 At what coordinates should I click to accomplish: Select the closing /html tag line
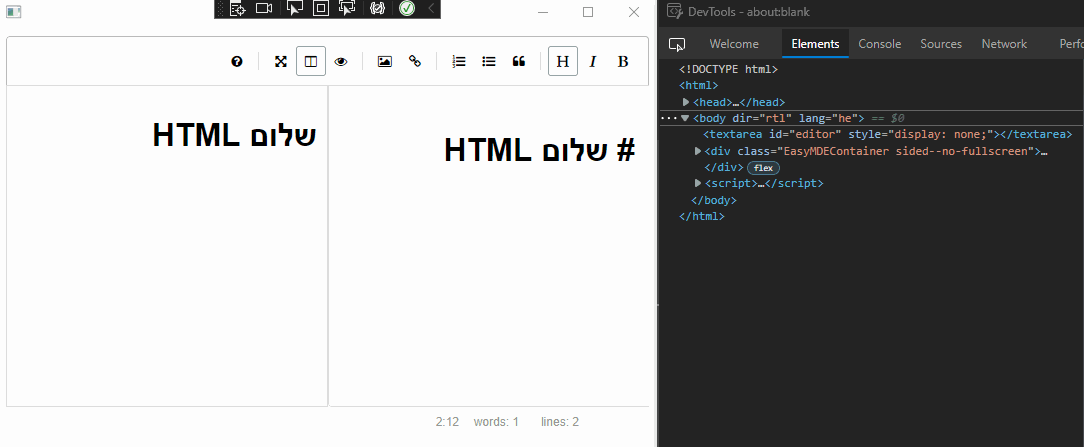click(702, 216)
